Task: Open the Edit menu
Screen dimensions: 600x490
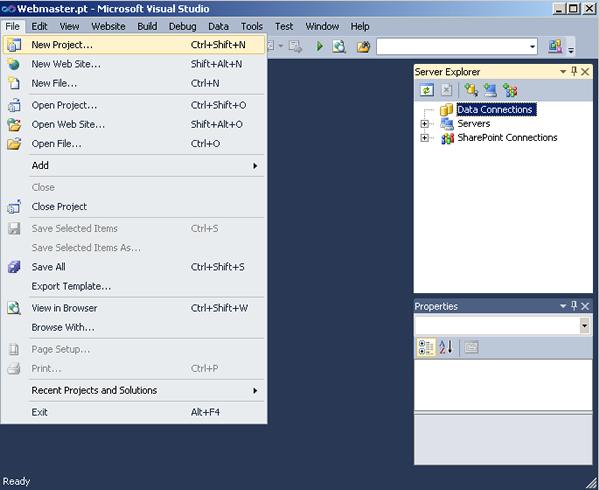Action: [39, 26]
